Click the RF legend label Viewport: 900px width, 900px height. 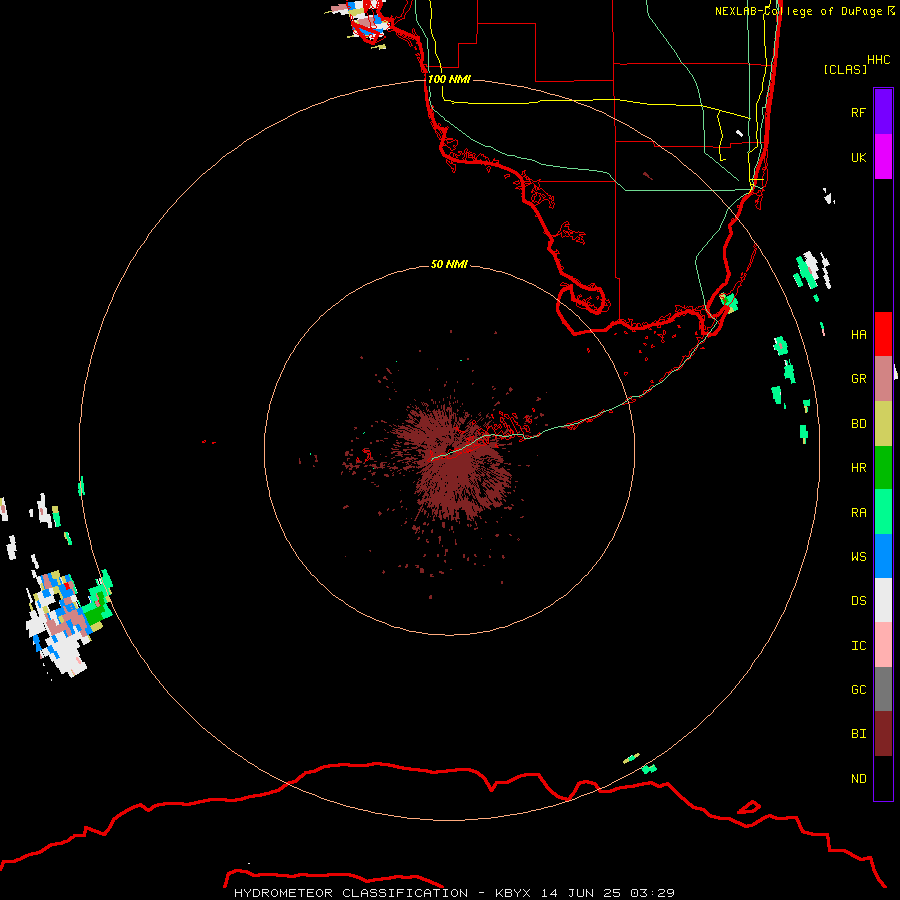pos(858,112)
